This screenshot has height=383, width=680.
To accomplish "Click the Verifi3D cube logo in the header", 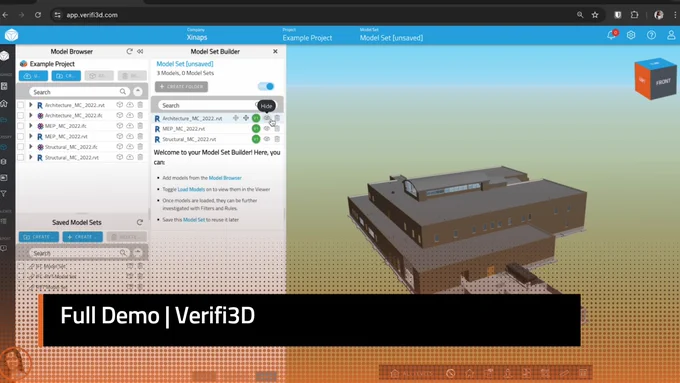I will 11,35.
